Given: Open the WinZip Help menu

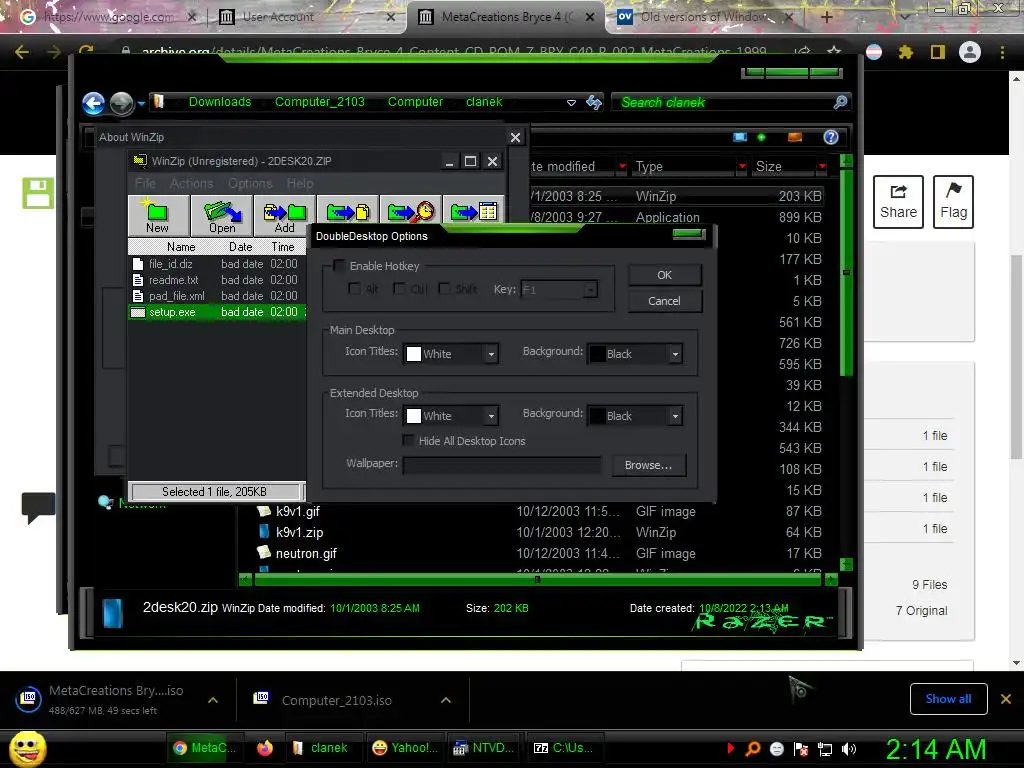Looking at the screenshot, I should [x=300, y=184].
